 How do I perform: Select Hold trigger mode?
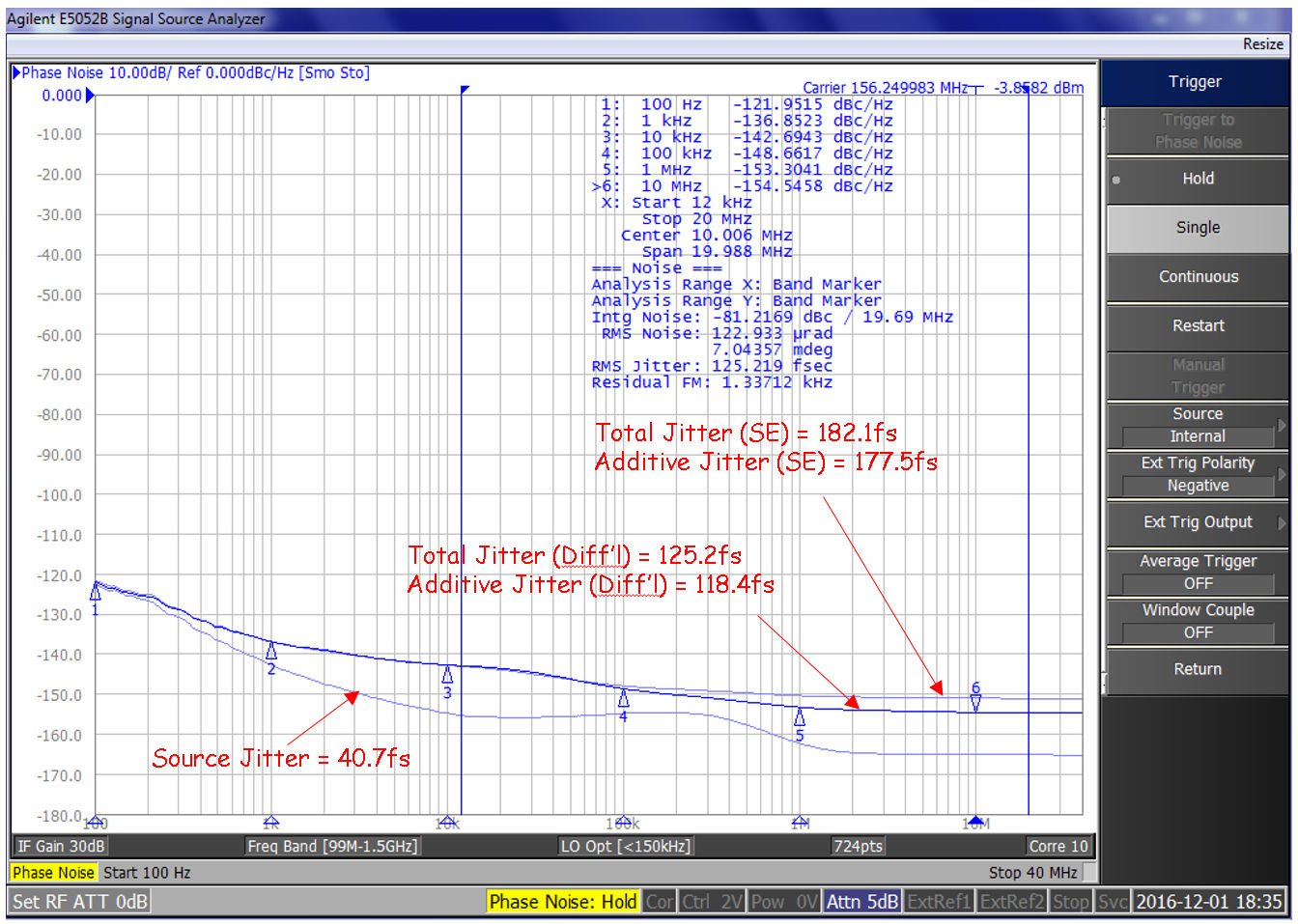[1198, 179]
